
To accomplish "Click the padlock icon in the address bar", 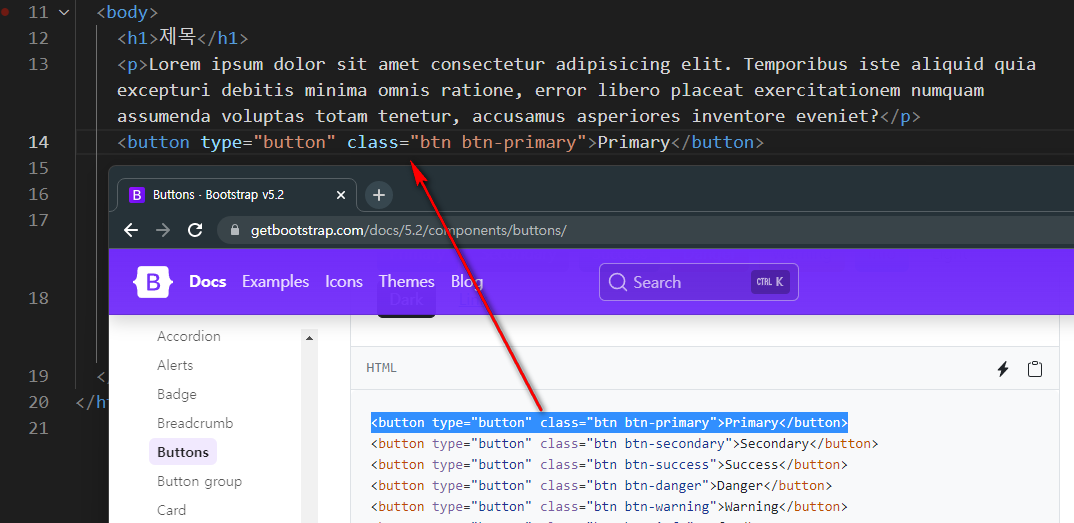I will [235, 231].
